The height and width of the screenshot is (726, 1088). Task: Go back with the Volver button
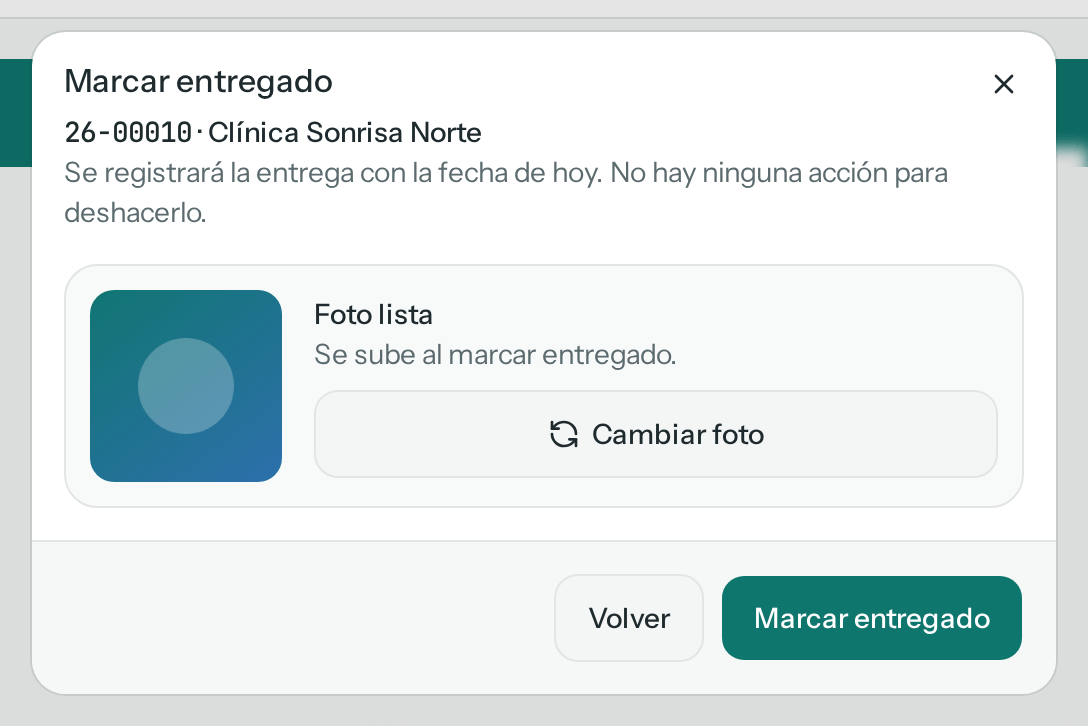tap(629, 618)
